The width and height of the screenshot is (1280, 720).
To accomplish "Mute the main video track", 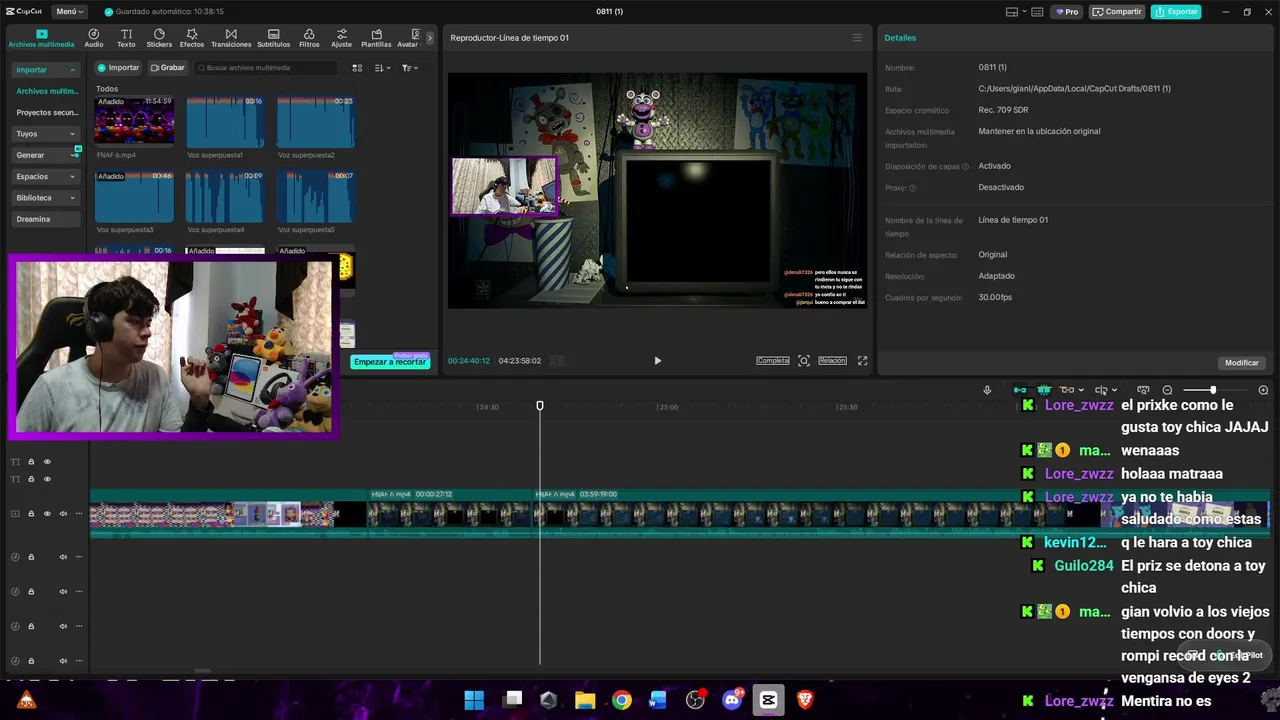I will point(63,514).
